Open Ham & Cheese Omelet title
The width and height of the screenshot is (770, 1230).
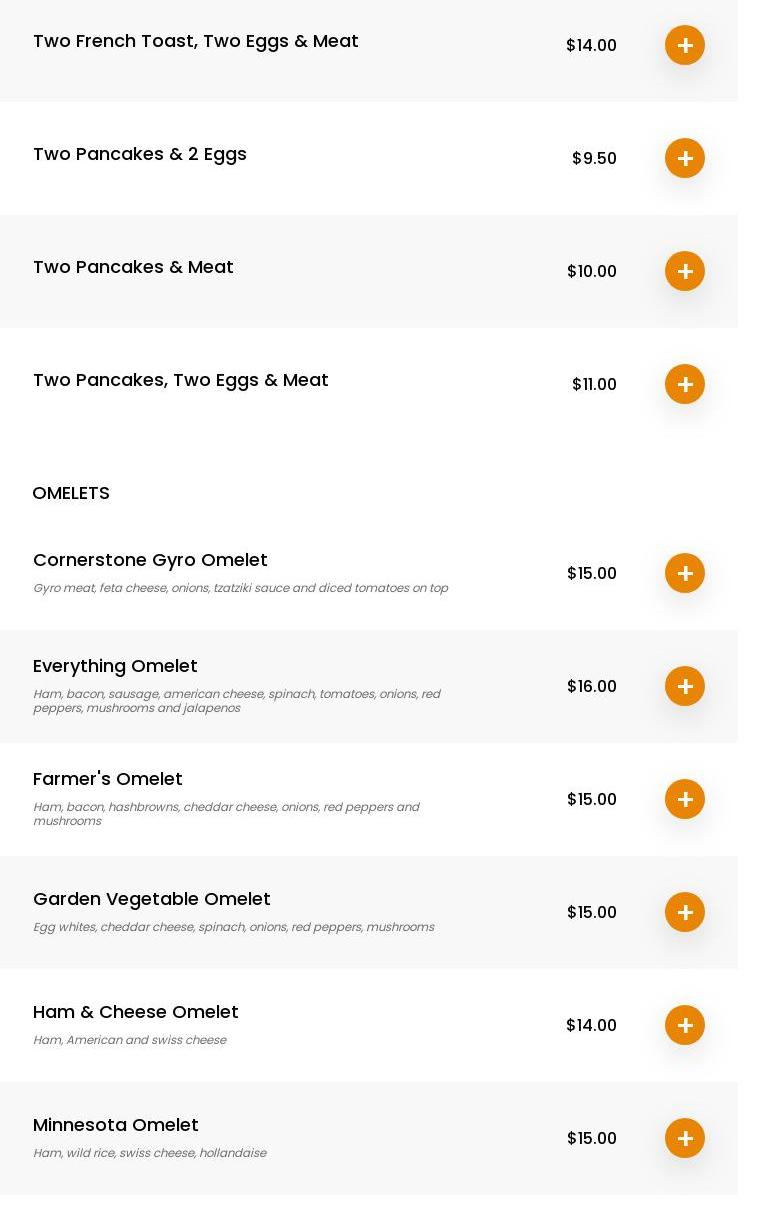point(136,1012)
